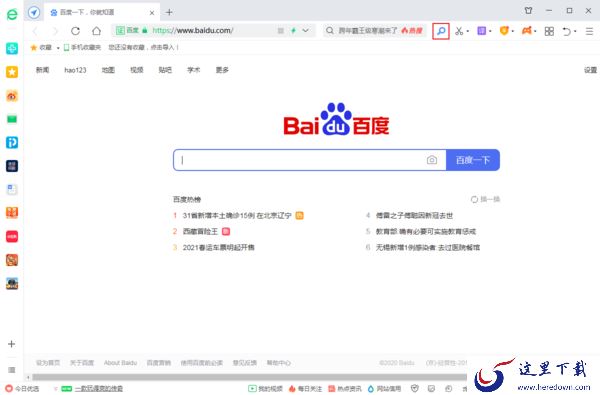
Task: Click the orange shield security icon
Action: pyautogui.click(x=504, y=31)
